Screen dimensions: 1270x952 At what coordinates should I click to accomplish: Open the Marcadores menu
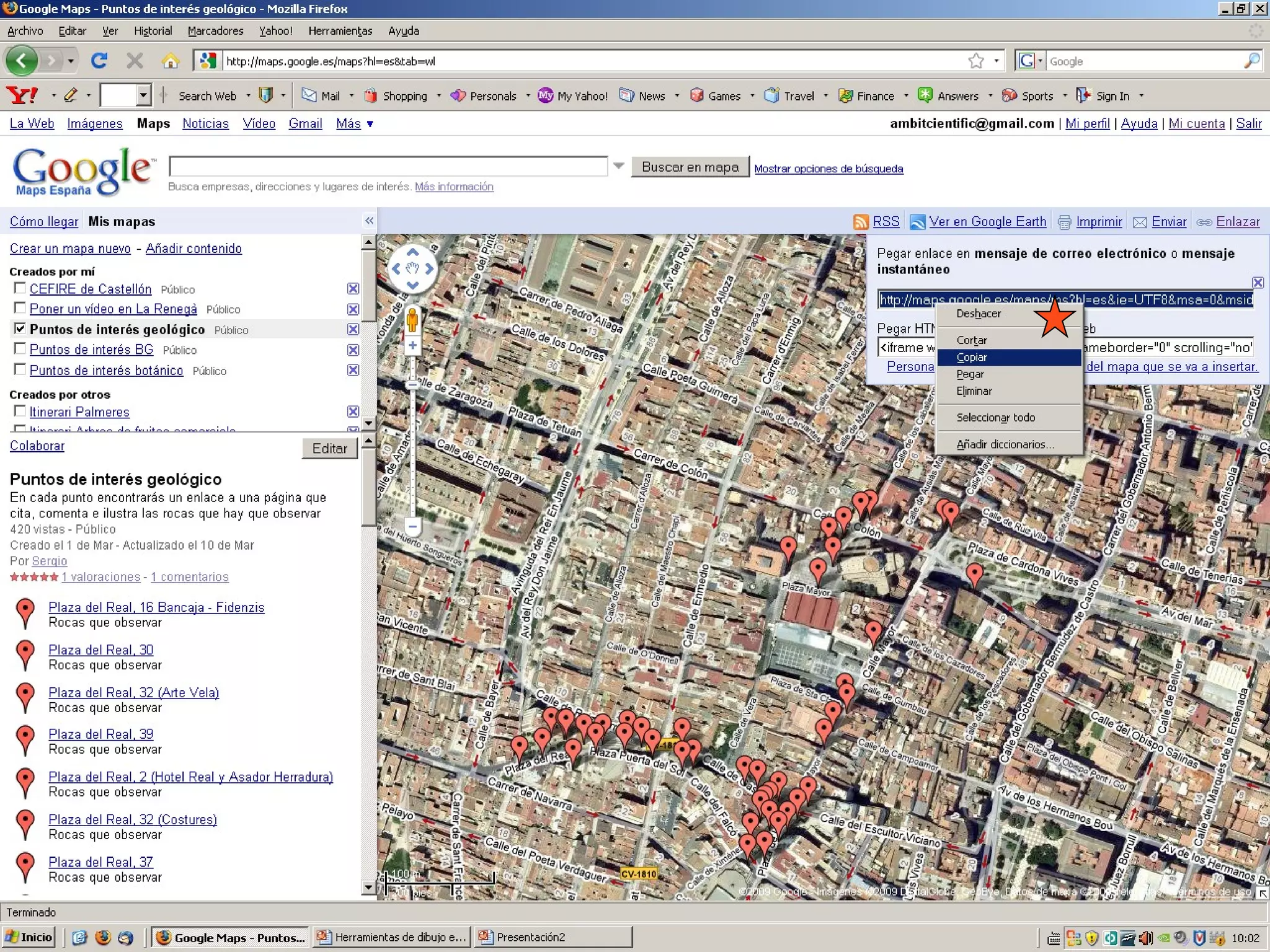215,30
